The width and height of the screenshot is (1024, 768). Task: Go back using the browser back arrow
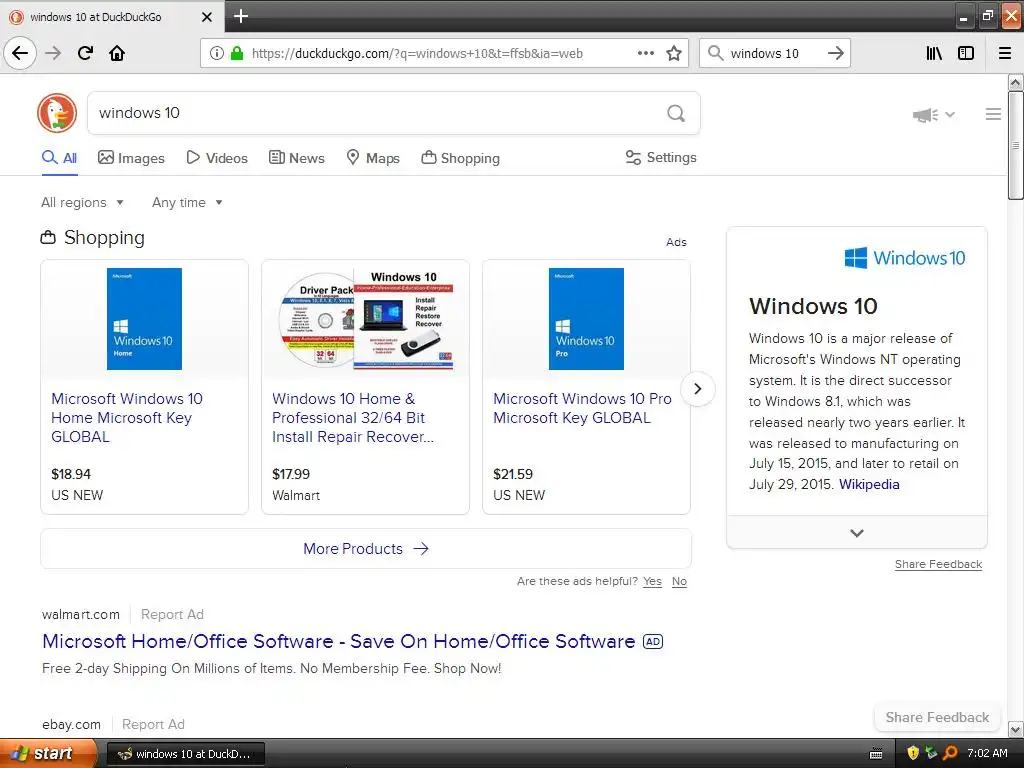(20, 53)
